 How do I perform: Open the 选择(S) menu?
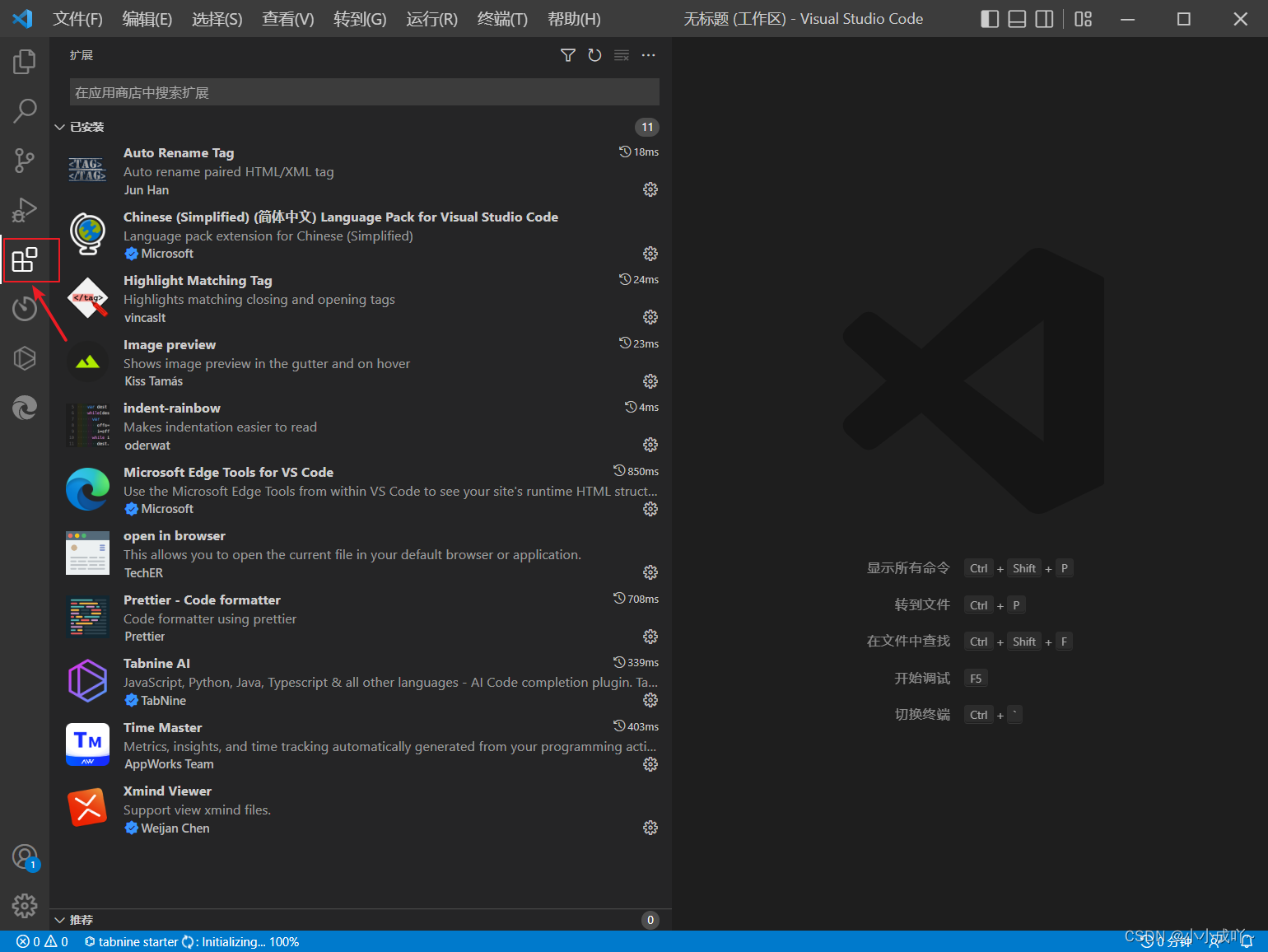tap(217, 19)
